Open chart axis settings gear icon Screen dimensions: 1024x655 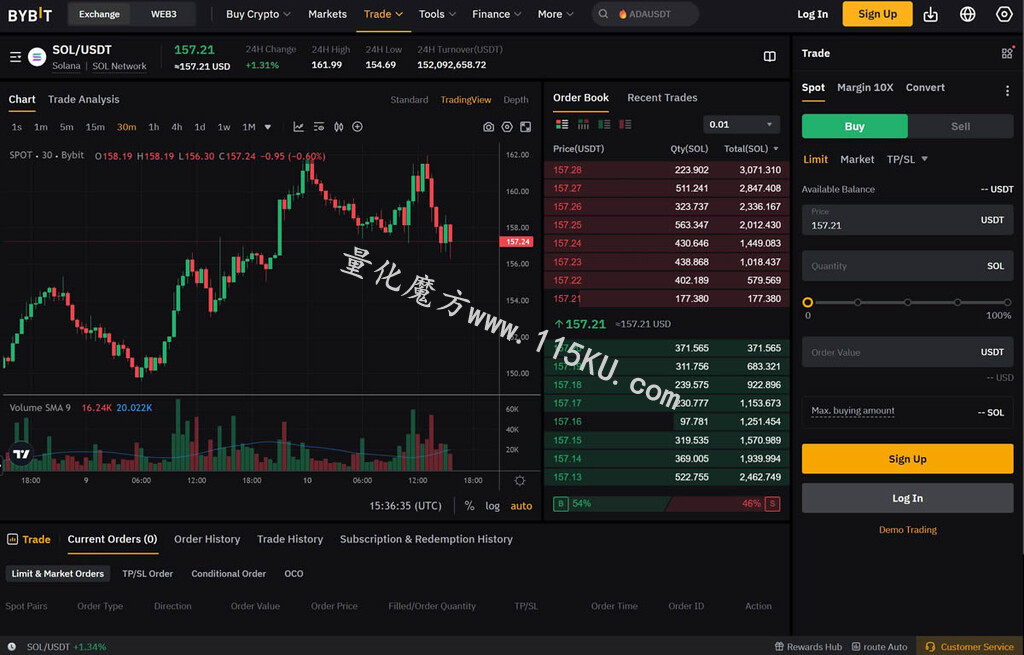520,481
